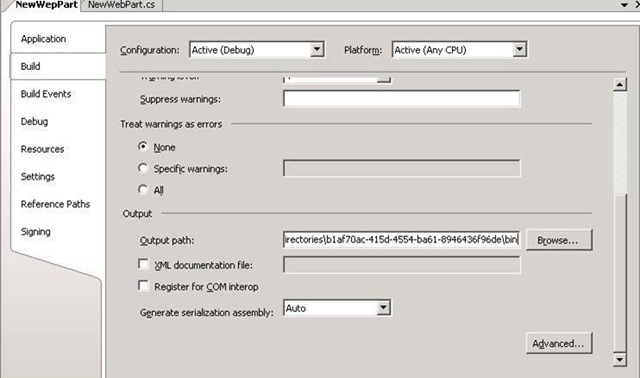Select the All warnings radio option

tap(143, 189)
